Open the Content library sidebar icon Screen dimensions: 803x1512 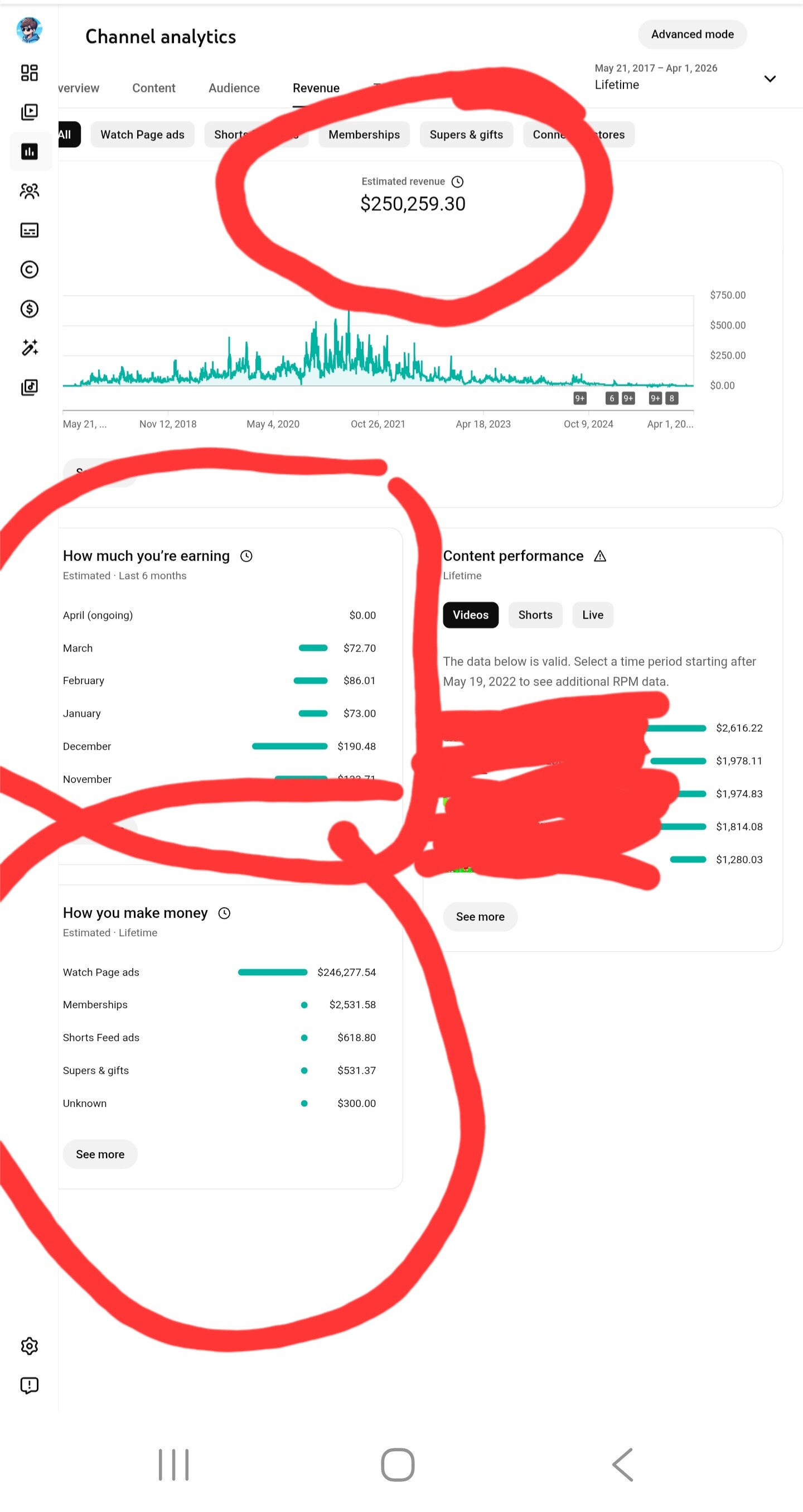30,112
